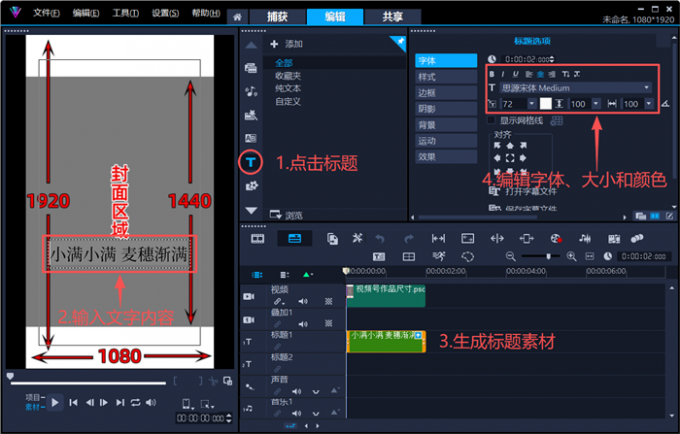The image size is (680, 434).
Task: Click the split clip scissors icon
Action: [x=212, y=381]
